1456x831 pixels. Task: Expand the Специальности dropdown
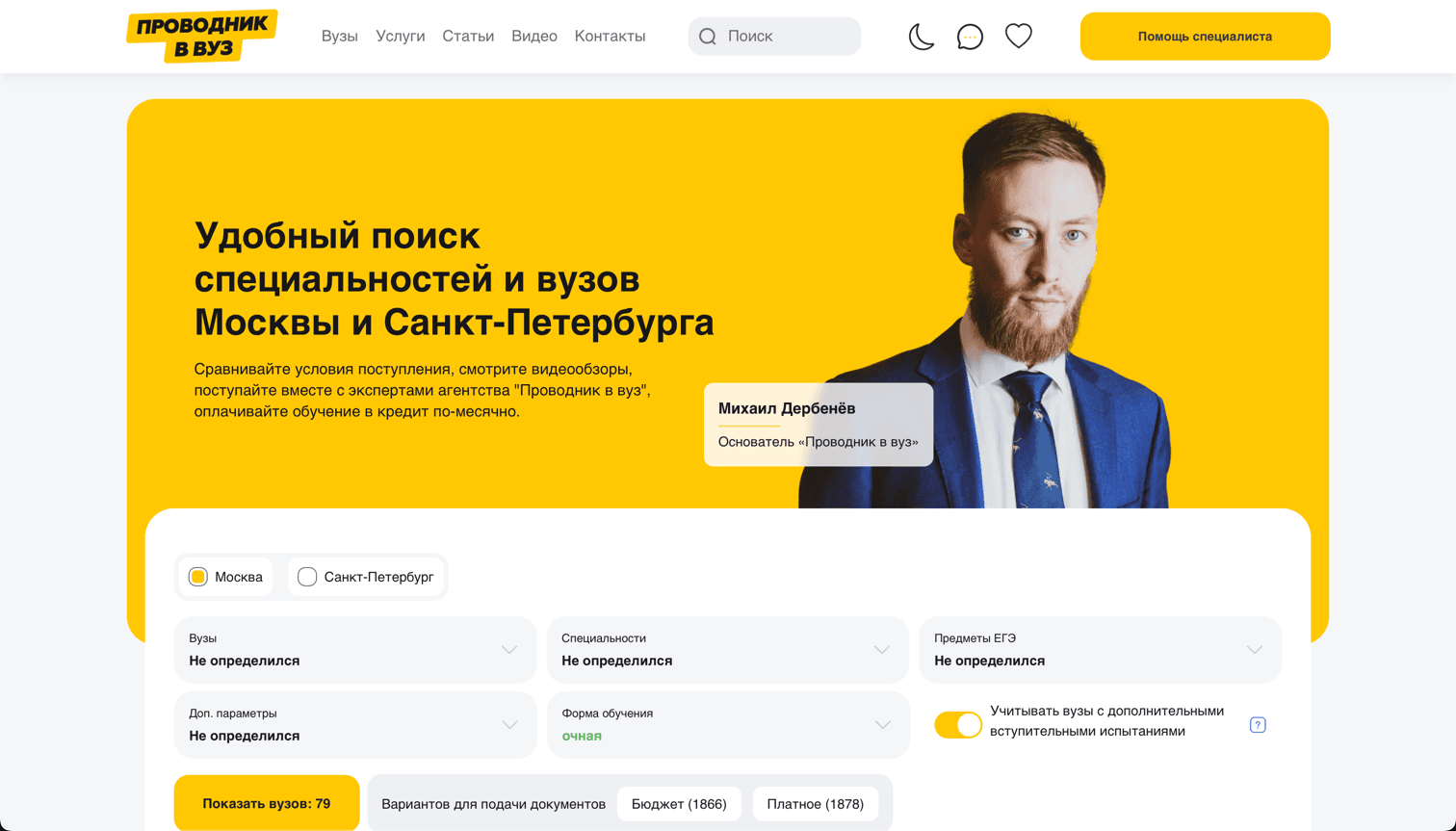(728, 650)
